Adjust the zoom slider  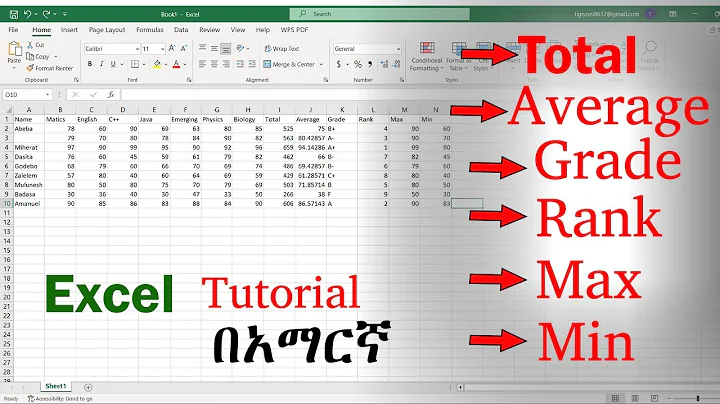[x=698, y=398]
